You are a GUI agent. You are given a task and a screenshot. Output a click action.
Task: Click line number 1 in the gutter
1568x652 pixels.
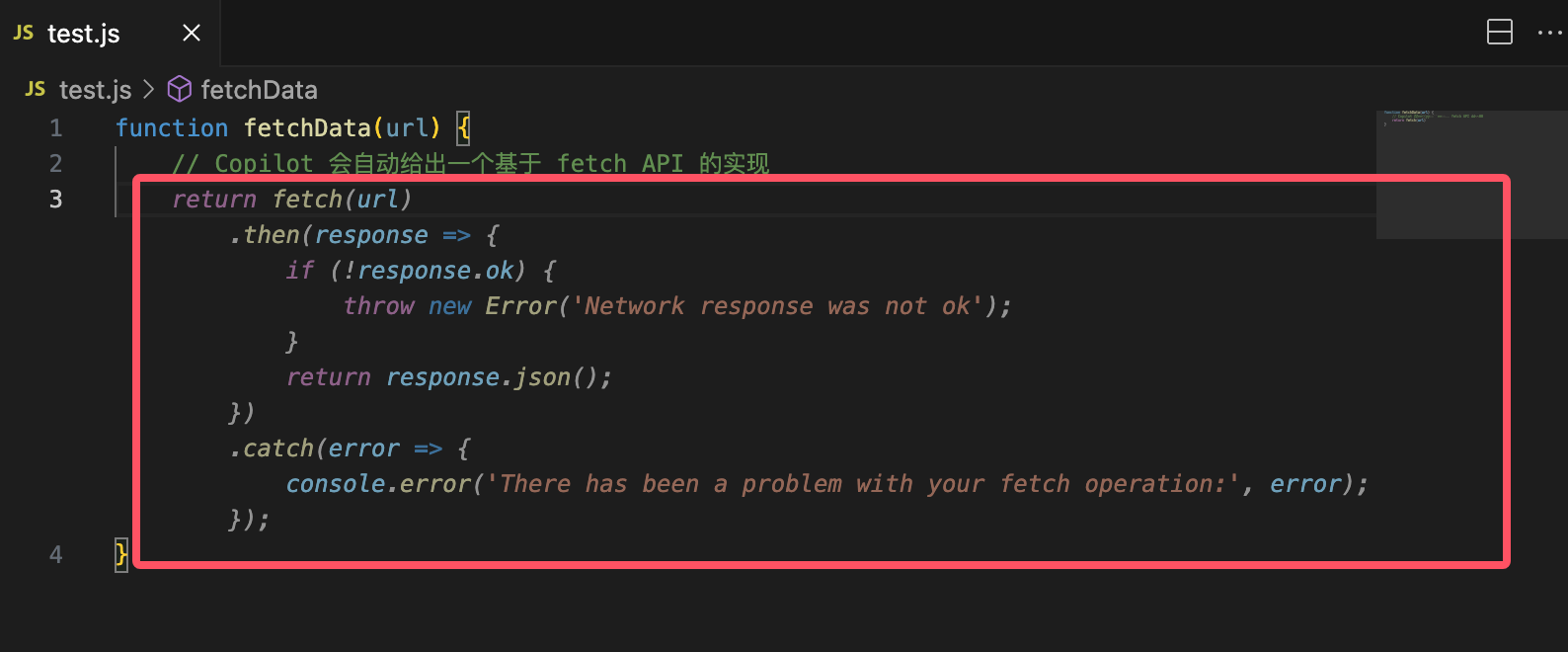[x=55, y=127]
